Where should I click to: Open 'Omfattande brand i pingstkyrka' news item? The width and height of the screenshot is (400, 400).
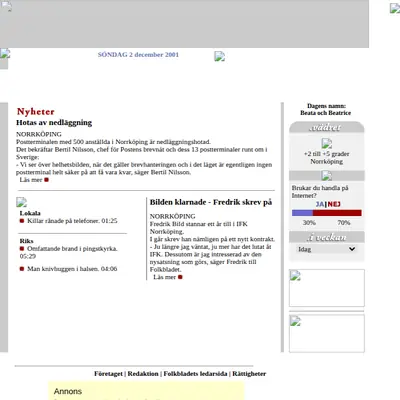(68, 252)
